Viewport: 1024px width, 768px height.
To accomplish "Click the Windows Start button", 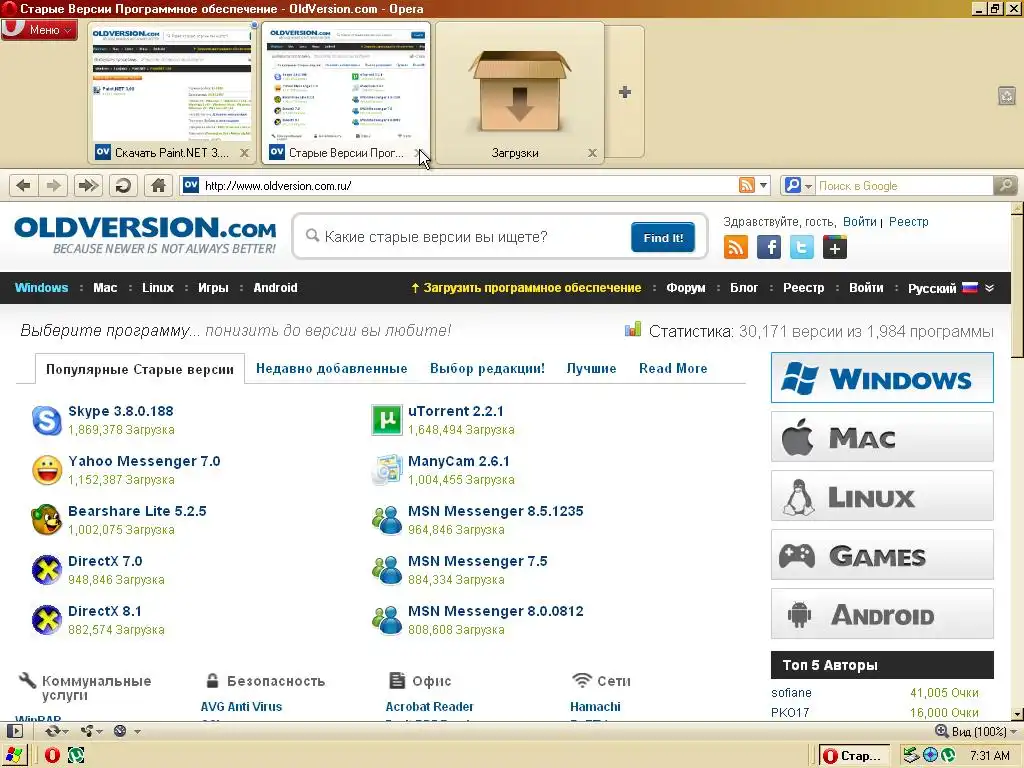I will coord(14,756).
